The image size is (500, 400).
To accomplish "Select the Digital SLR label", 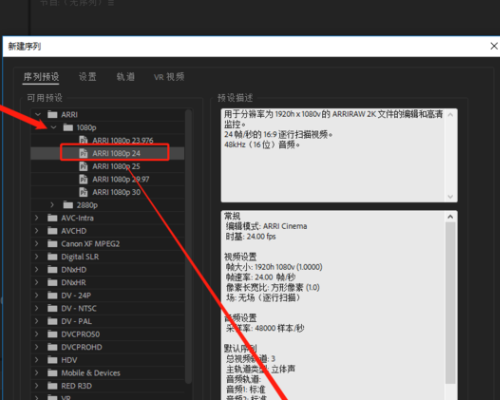I will (x=80, y=257).
